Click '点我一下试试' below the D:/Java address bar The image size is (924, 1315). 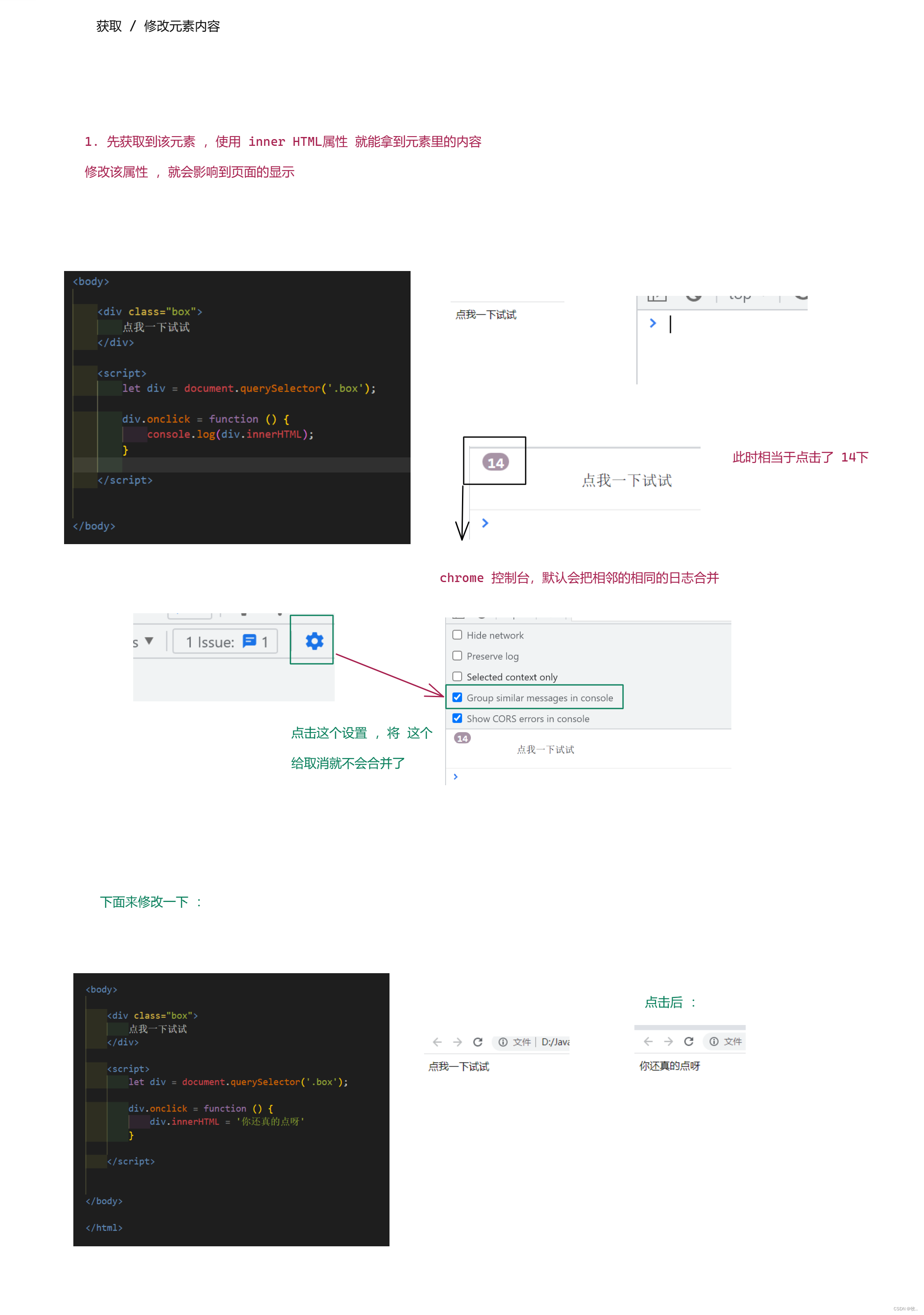(458, 1066)
